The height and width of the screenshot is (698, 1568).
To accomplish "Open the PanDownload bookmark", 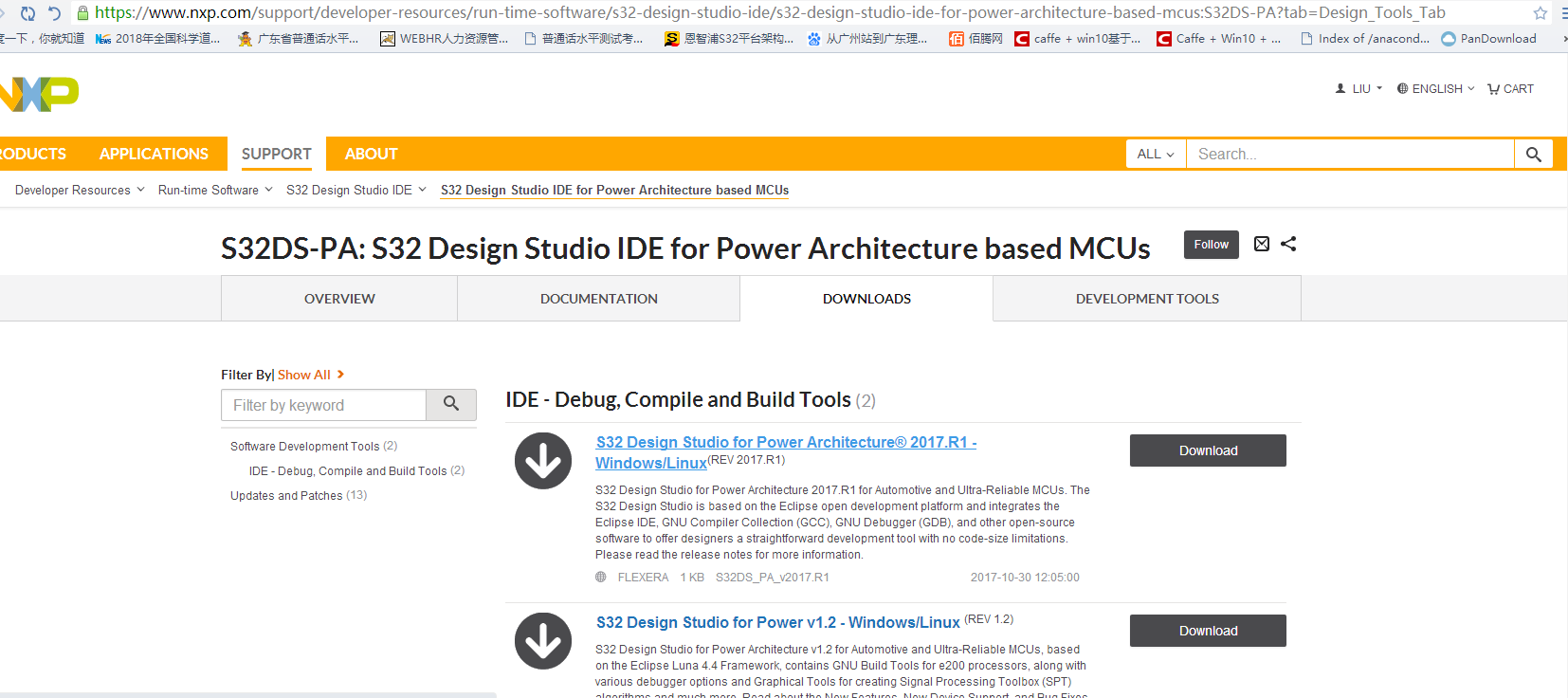I will tap(1488, 39).
